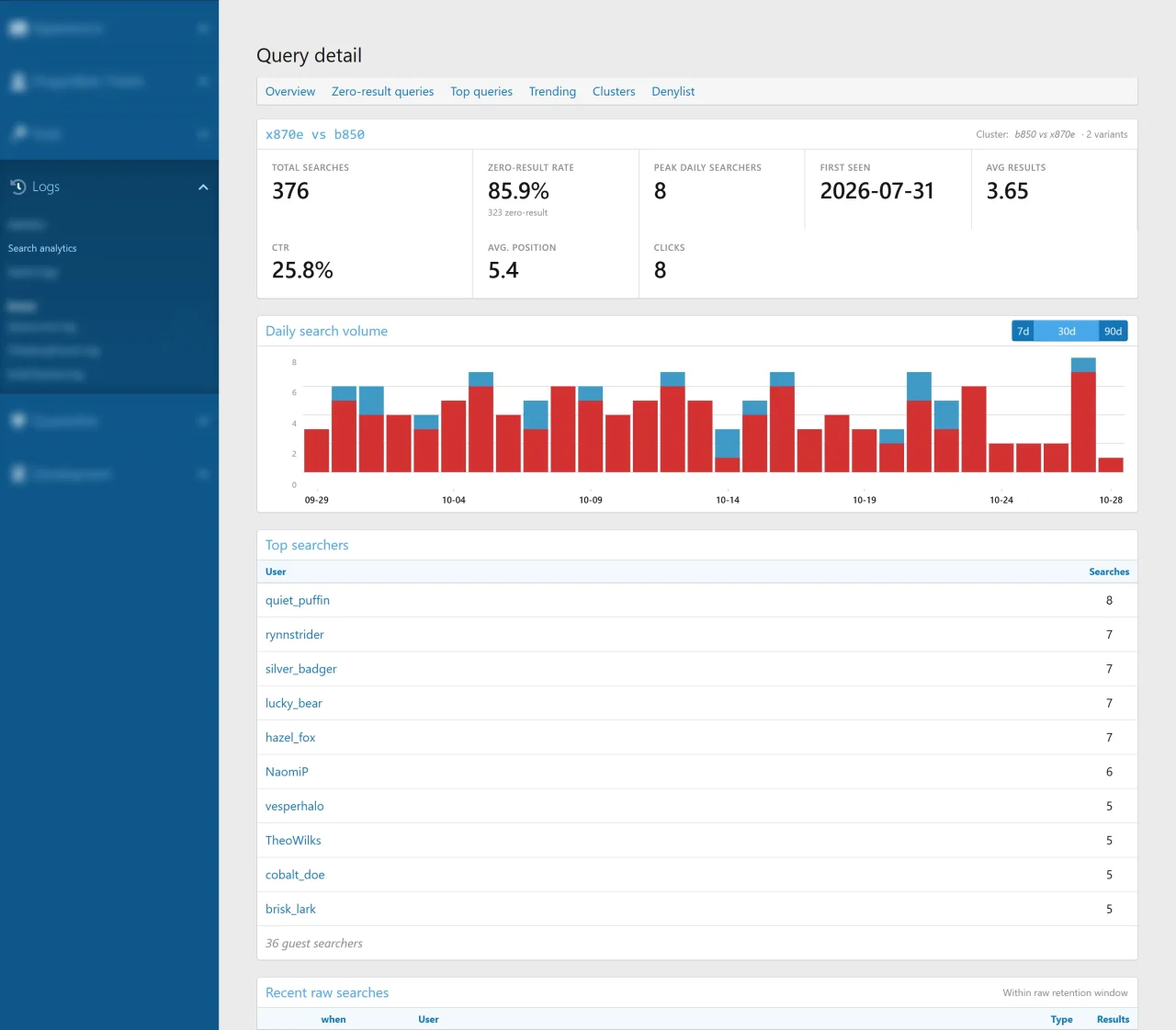Screen dimensions: 1176x1030
Task: Open the Clusters tab
Action: [x=614, y=92]
